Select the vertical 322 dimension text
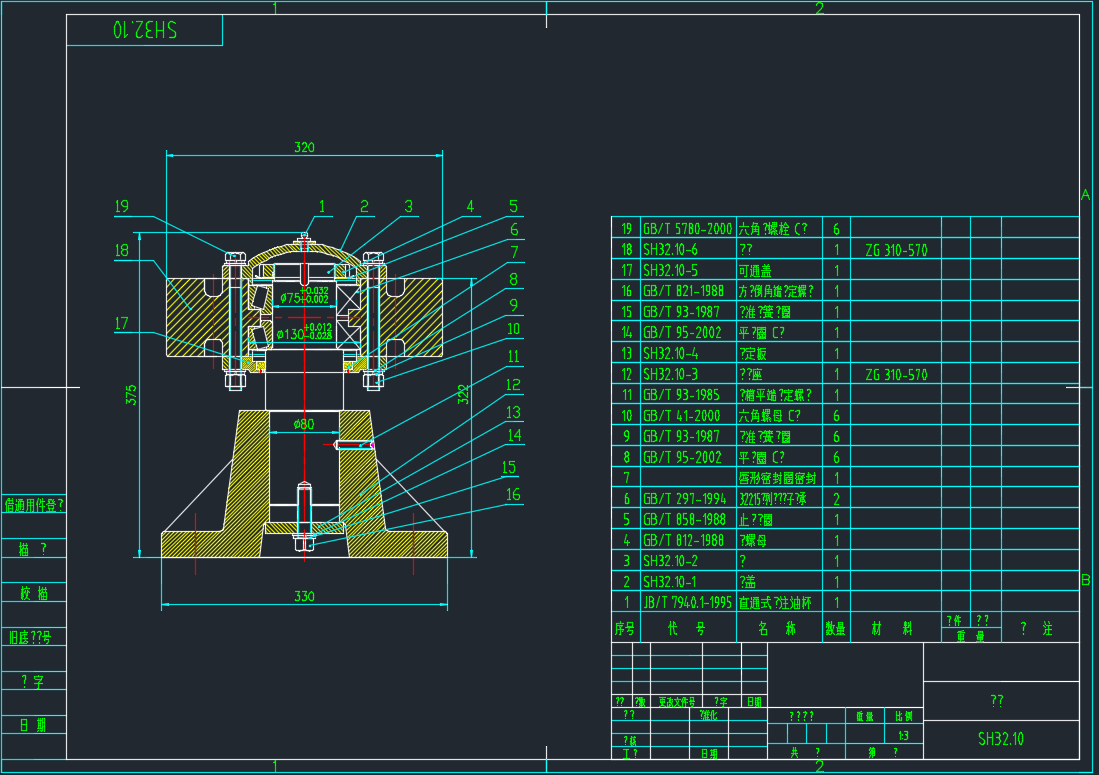 tap(463, 395)
